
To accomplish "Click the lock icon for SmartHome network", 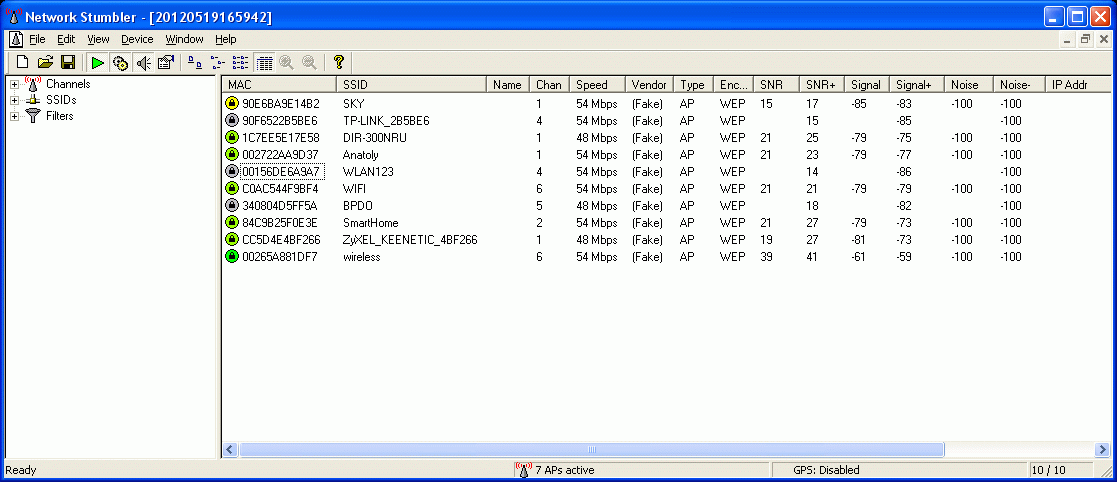I will pos(232,223).
